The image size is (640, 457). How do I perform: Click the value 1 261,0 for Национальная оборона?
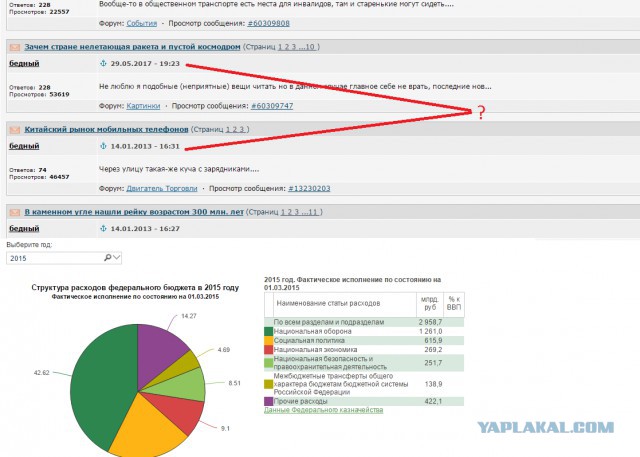430,331
